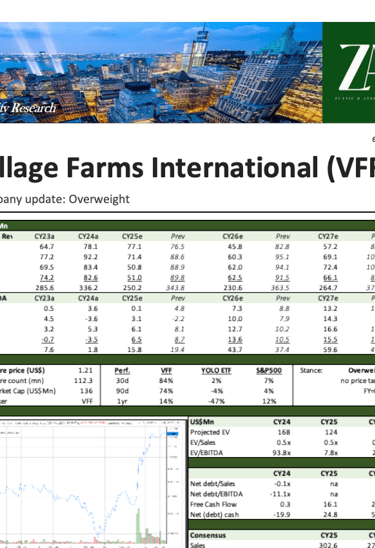The width and height of the screenshot is (375, 548).
Task: Click the city skyline banner photo
Action: 161,72
